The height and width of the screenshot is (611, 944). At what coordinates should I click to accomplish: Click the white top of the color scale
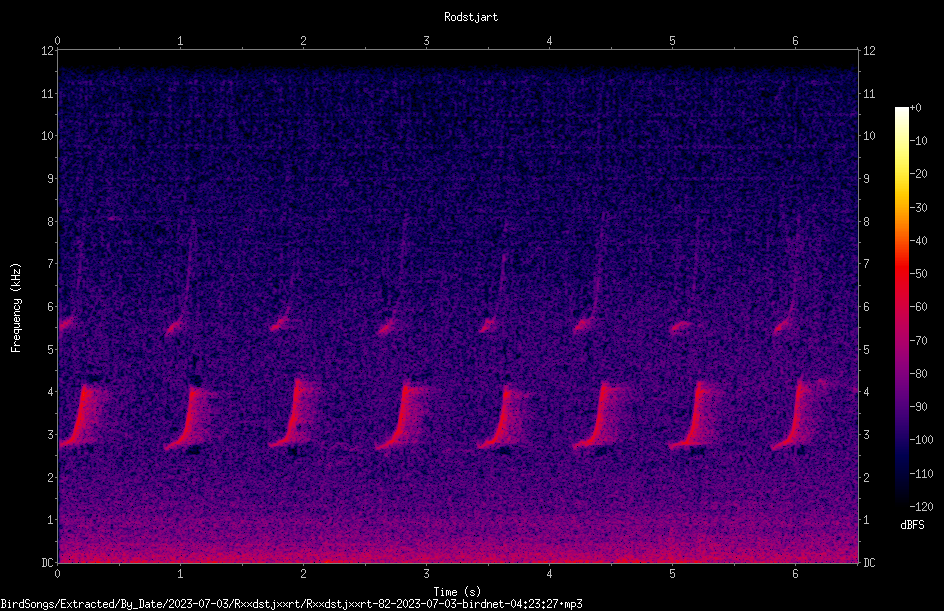pyautogui.click(x=901, y=114)
